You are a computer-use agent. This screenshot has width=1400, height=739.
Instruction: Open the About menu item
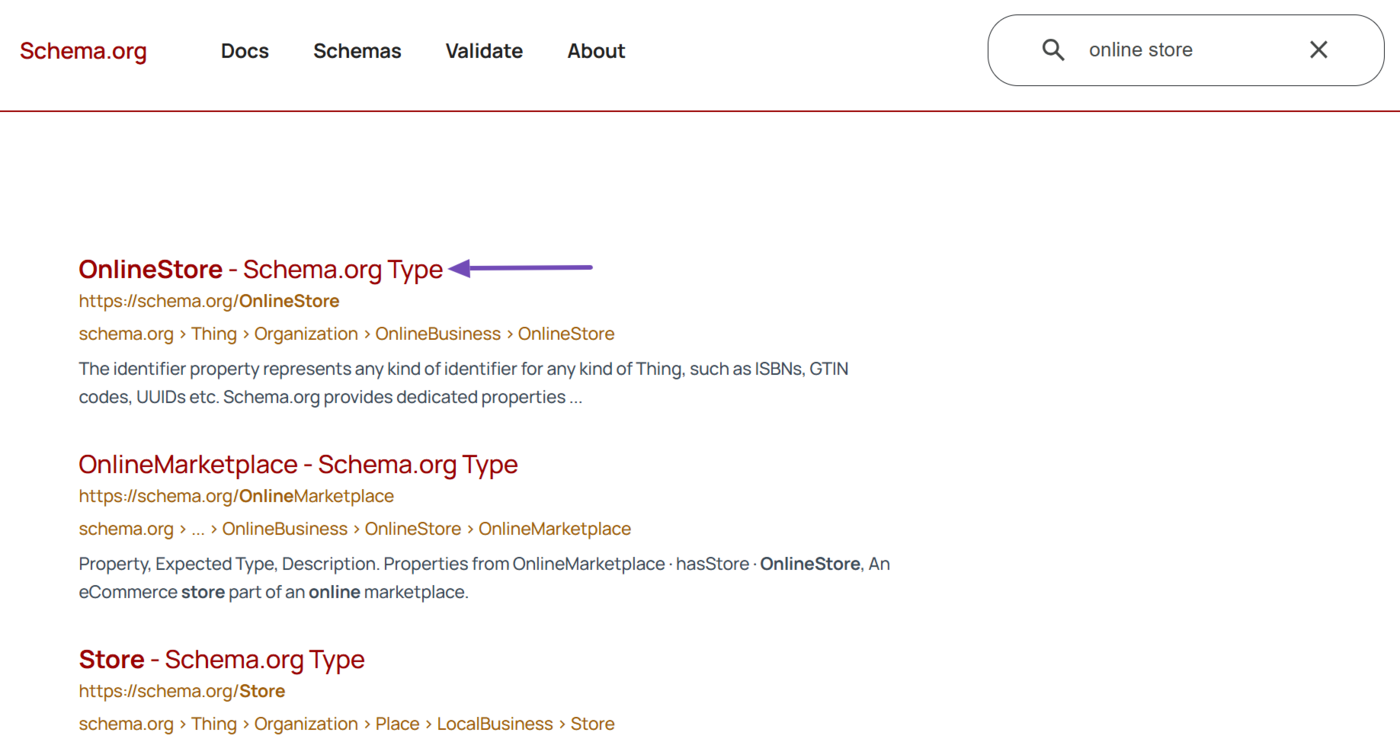(596, 51)
